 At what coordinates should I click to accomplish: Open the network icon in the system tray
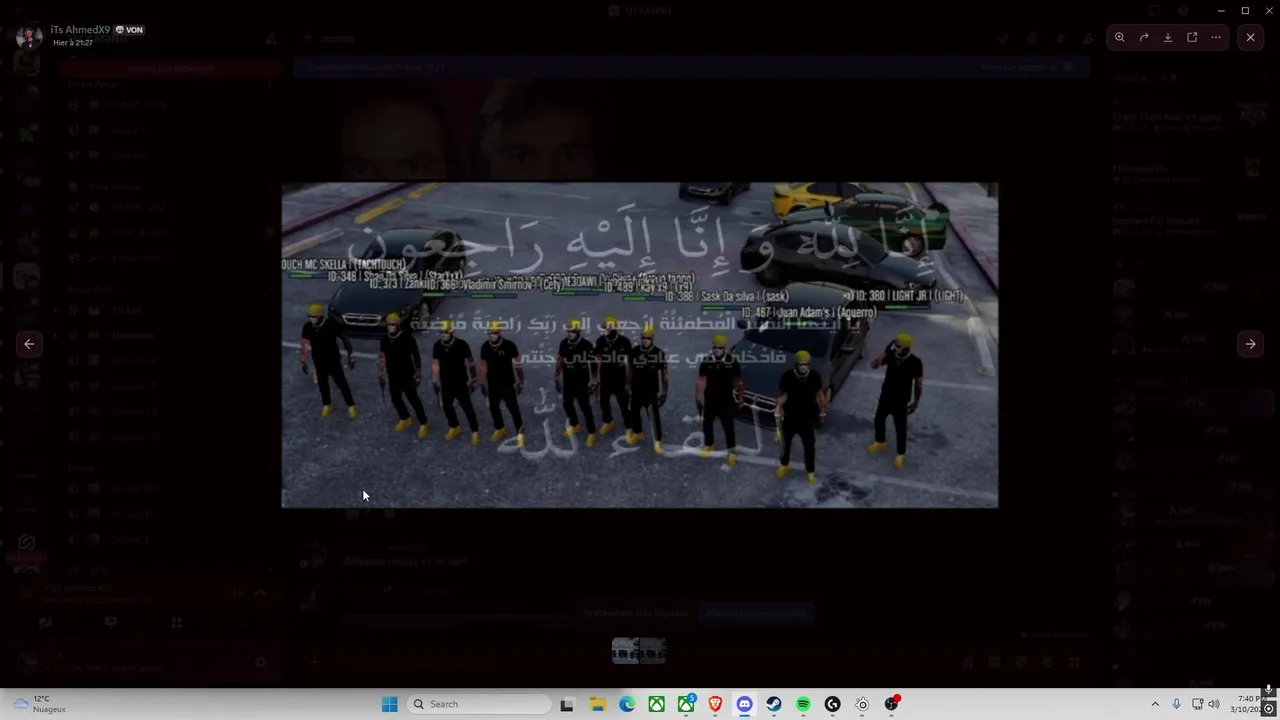point(1198,704)
